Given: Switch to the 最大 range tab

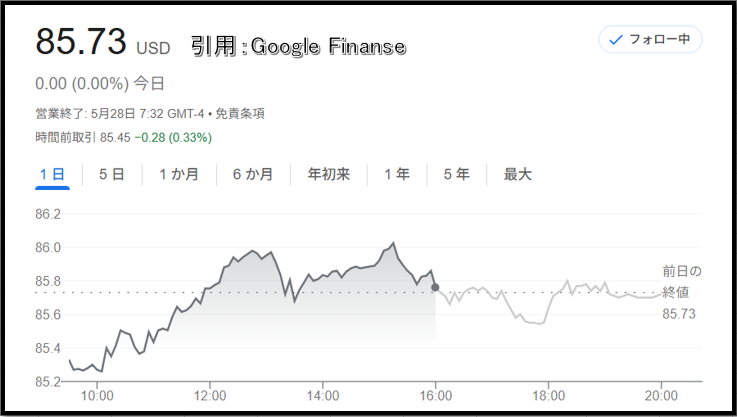Looking at the screenshot, I should [x=517, y=174].
